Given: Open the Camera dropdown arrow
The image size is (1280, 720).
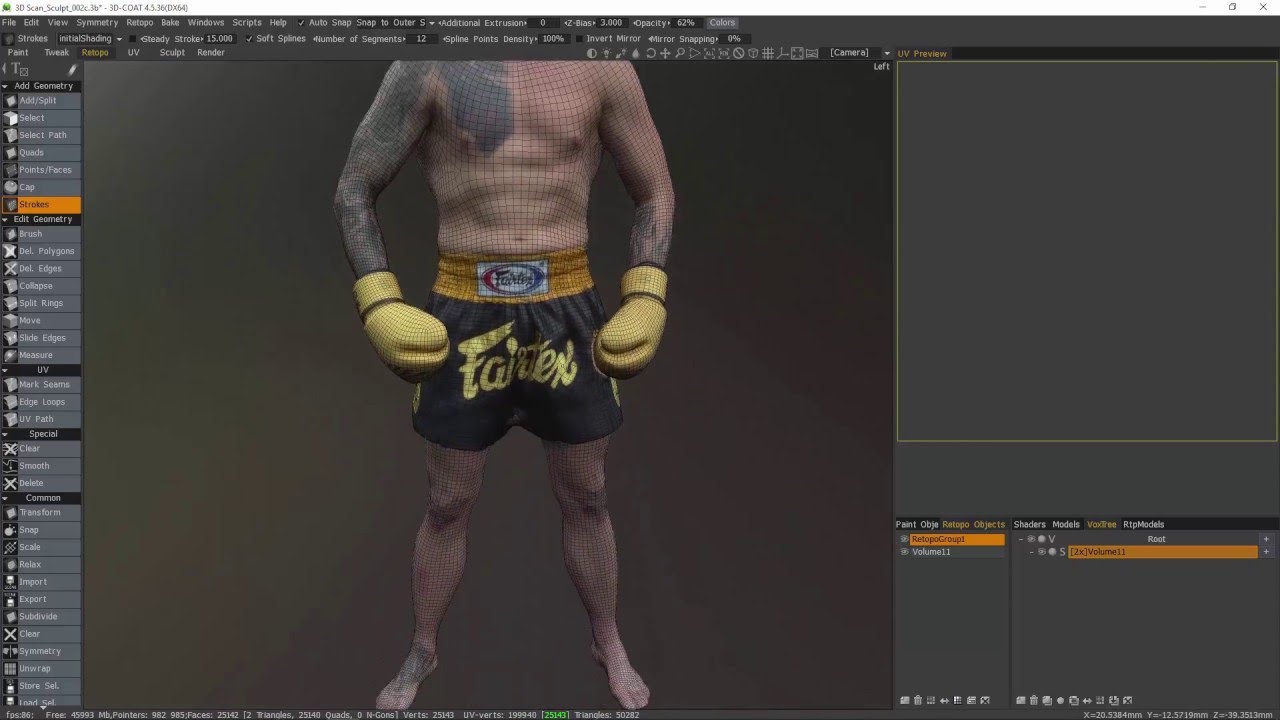Looking at the screenshot, I should pos(887,53).
